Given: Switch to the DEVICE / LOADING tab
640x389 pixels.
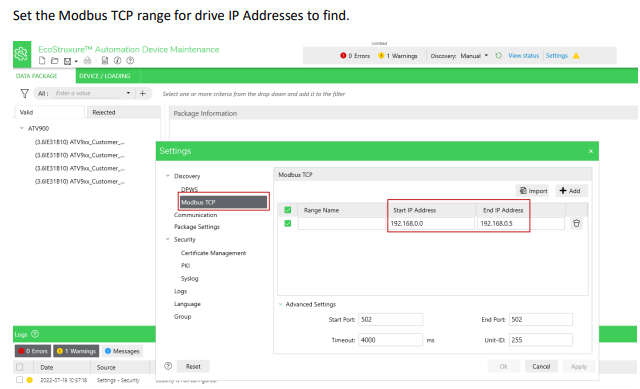Looking at the screenshot, I should point(104,76).
